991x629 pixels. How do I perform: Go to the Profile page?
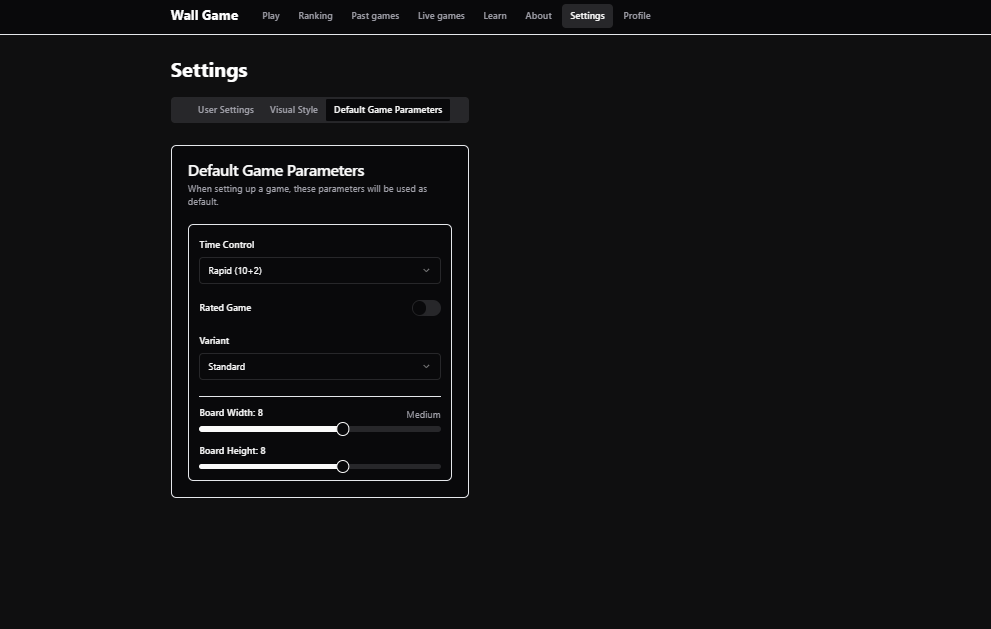[636, 16]
